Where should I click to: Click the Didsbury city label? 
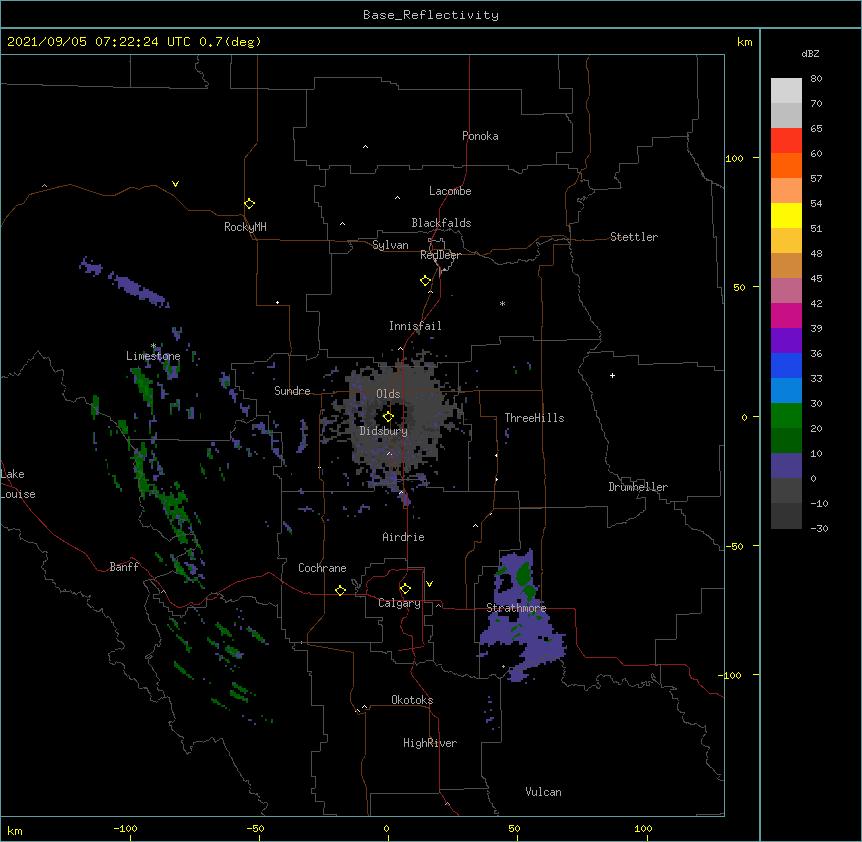pyautogui.click(x=384, y=431)
